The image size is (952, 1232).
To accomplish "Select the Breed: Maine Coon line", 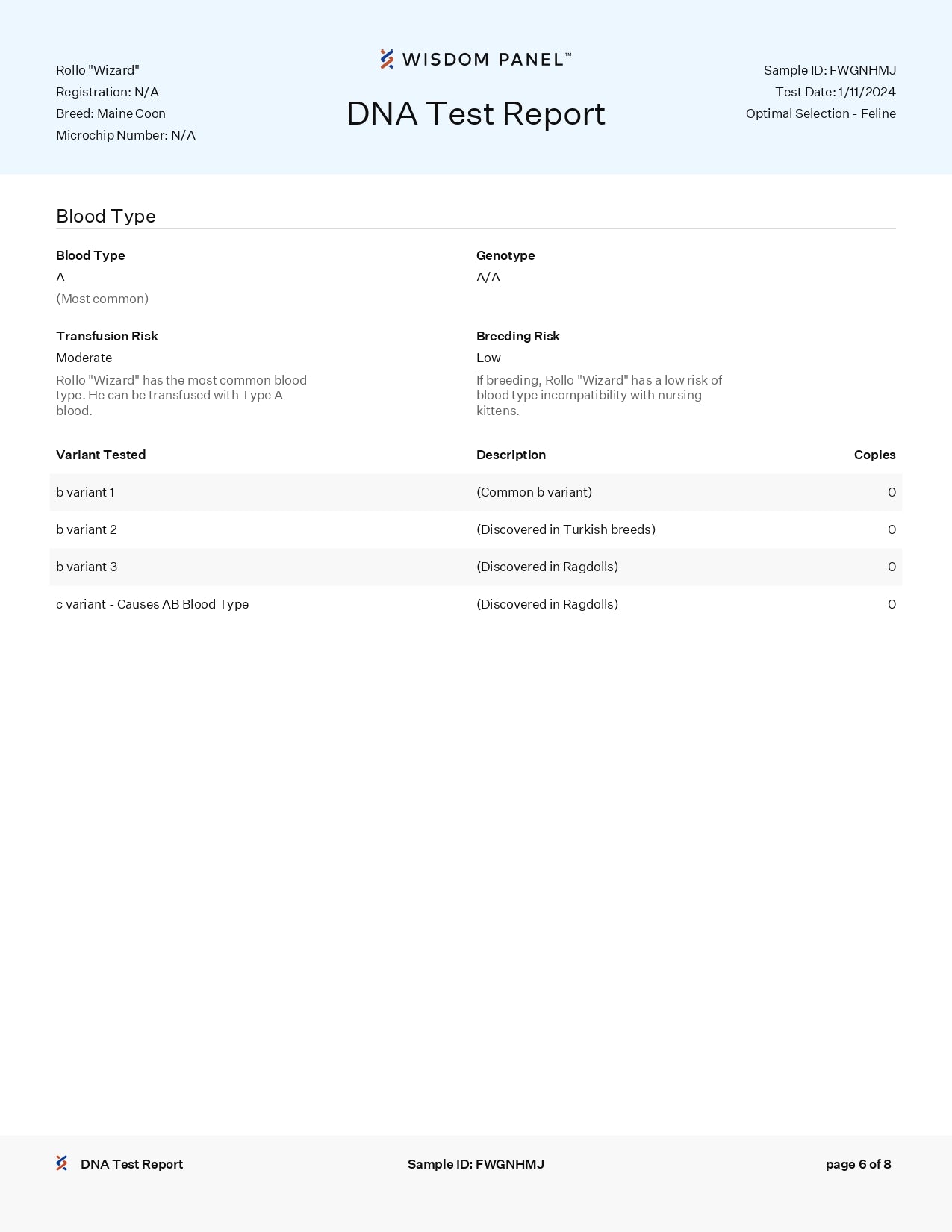I will pos(111,113).
